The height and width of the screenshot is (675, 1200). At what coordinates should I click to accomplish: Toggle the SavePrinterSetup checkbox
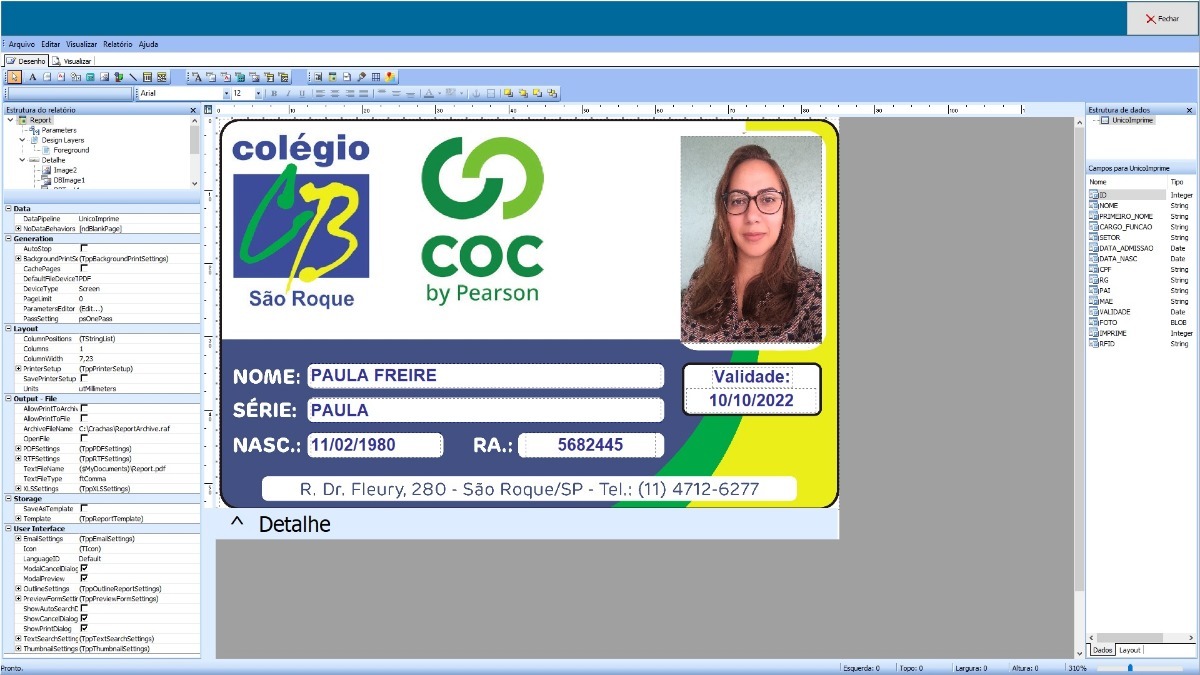(84, 378)
